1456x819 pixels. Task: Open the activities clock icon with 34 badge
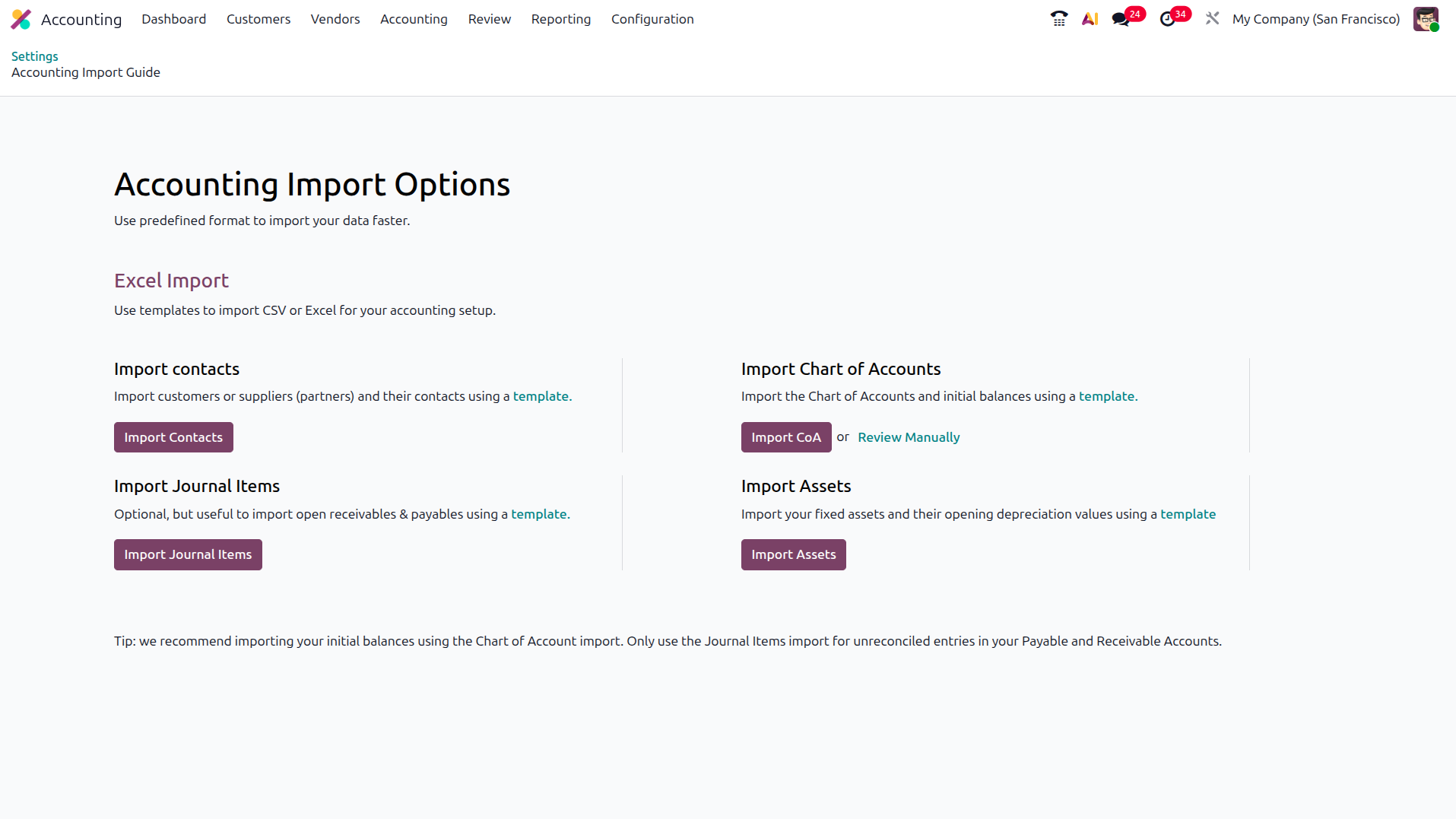click(x=1167, y=19)
